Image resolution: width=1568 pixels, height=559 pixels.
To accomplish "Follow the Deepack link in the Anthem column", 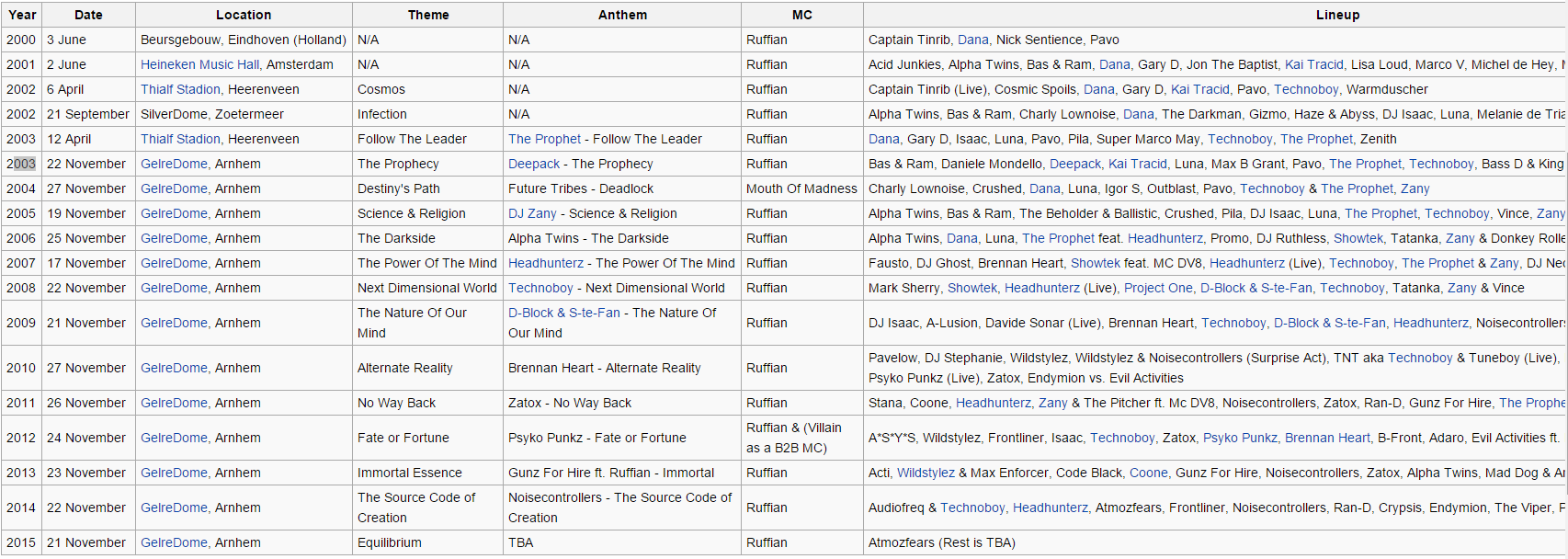I will pyautogui.click(x=534, y=164).
